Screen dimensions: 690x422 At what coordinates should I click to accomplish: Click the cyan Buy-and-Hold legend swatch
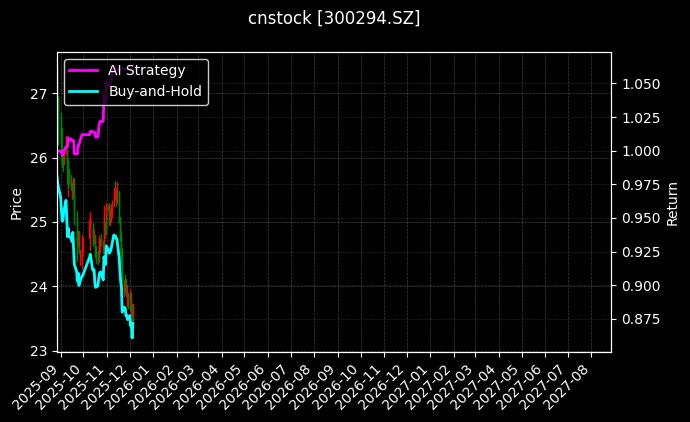click(x=83, y=91)
